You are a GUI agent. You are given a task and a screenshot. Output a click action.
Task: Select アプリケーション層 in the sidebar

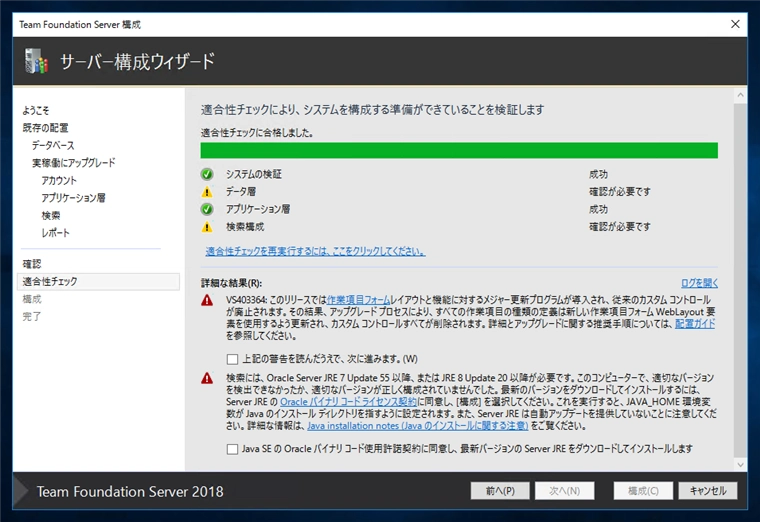73,198
